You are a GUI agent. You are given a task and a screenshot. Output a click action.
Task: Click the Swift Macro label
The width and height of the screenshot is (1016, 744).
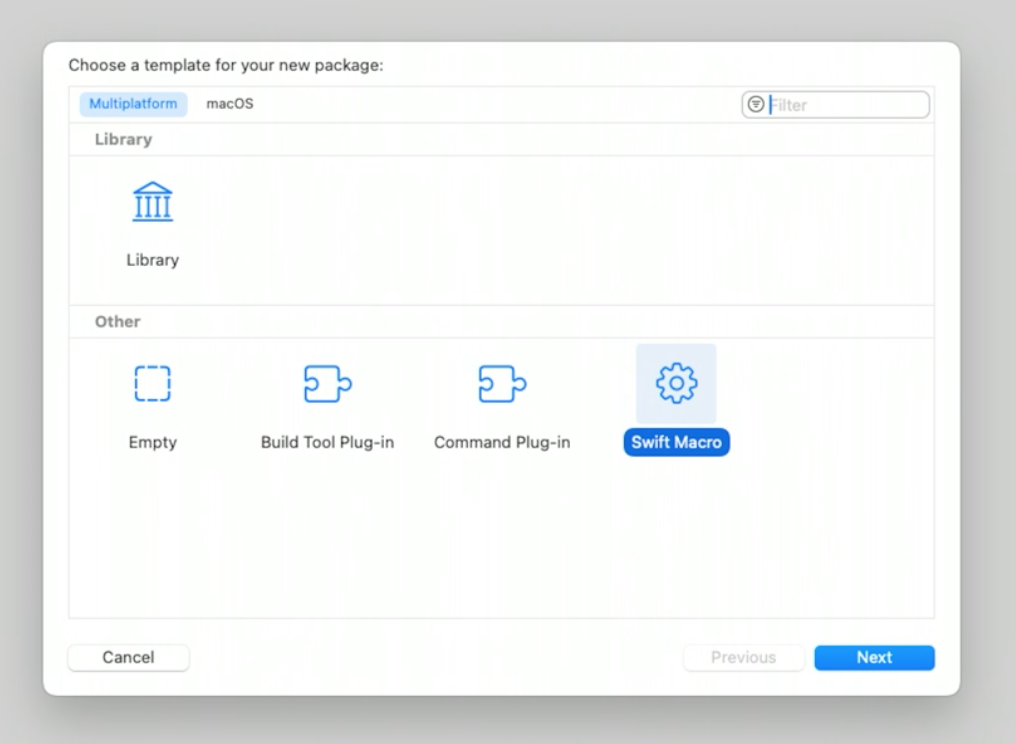click(676, 442)
